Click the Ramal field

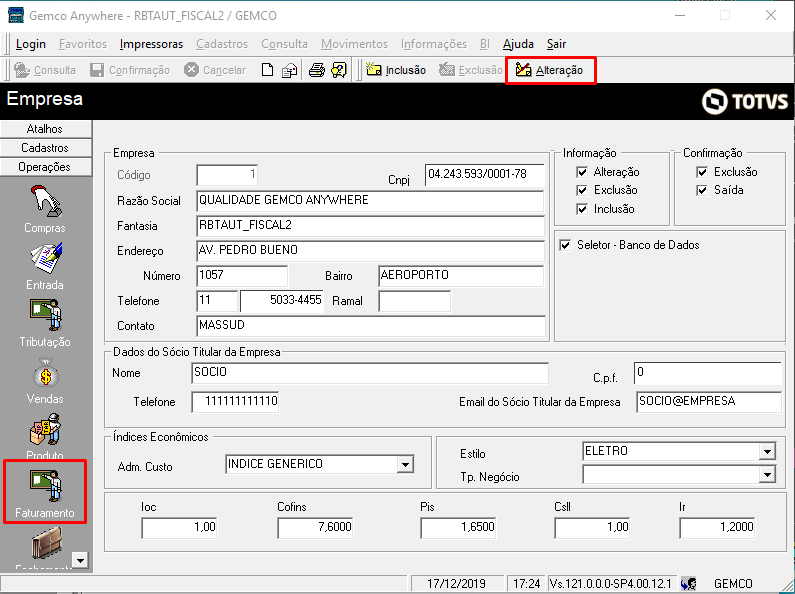click(x=414, y=301)
